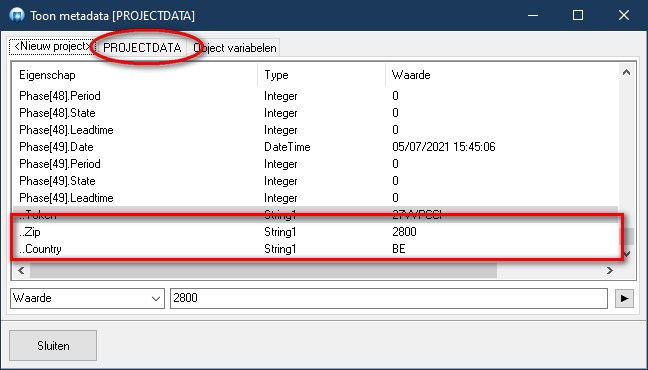Viewport: 648px width, 370px height.
Task: Click the application icon in title bar
Action: [x=17, y=15]
